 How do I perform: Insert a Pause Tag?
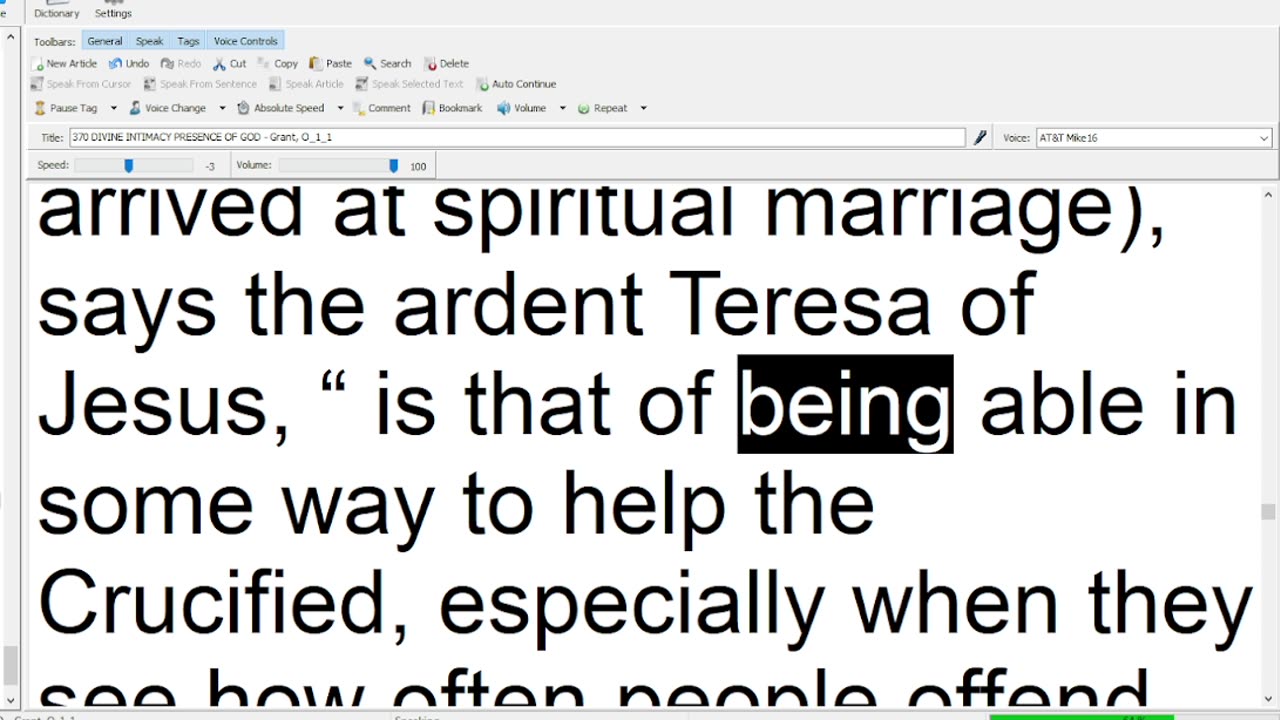coord(66,108)
